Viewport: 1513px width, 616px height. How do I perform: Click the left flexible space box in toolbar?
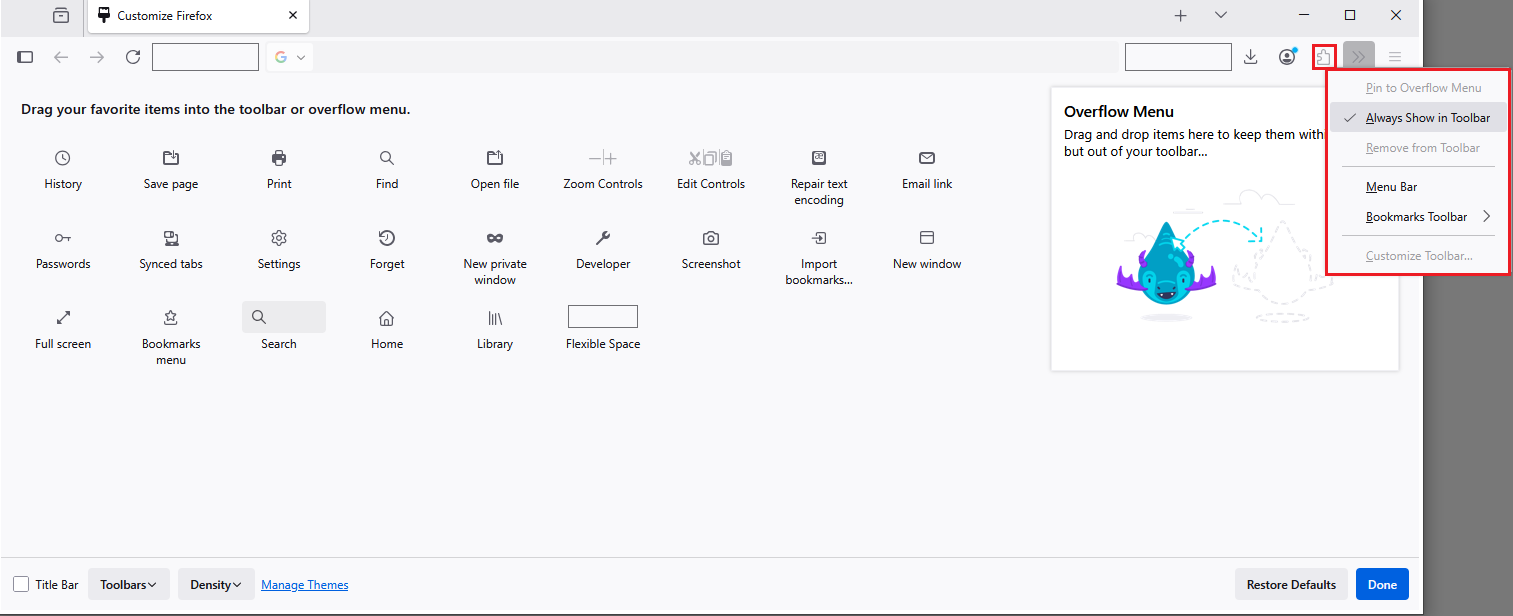pos(205,57)
